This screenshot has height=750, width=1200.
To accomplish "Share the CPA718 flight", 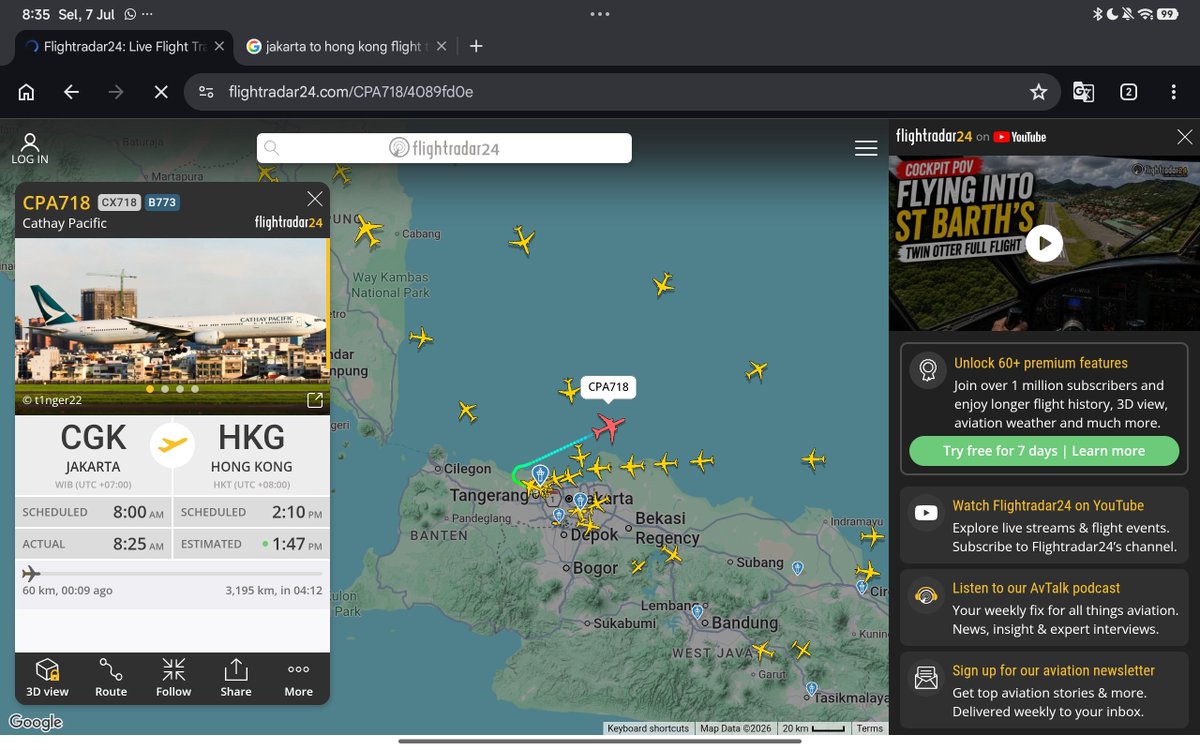I will [236, 677].
